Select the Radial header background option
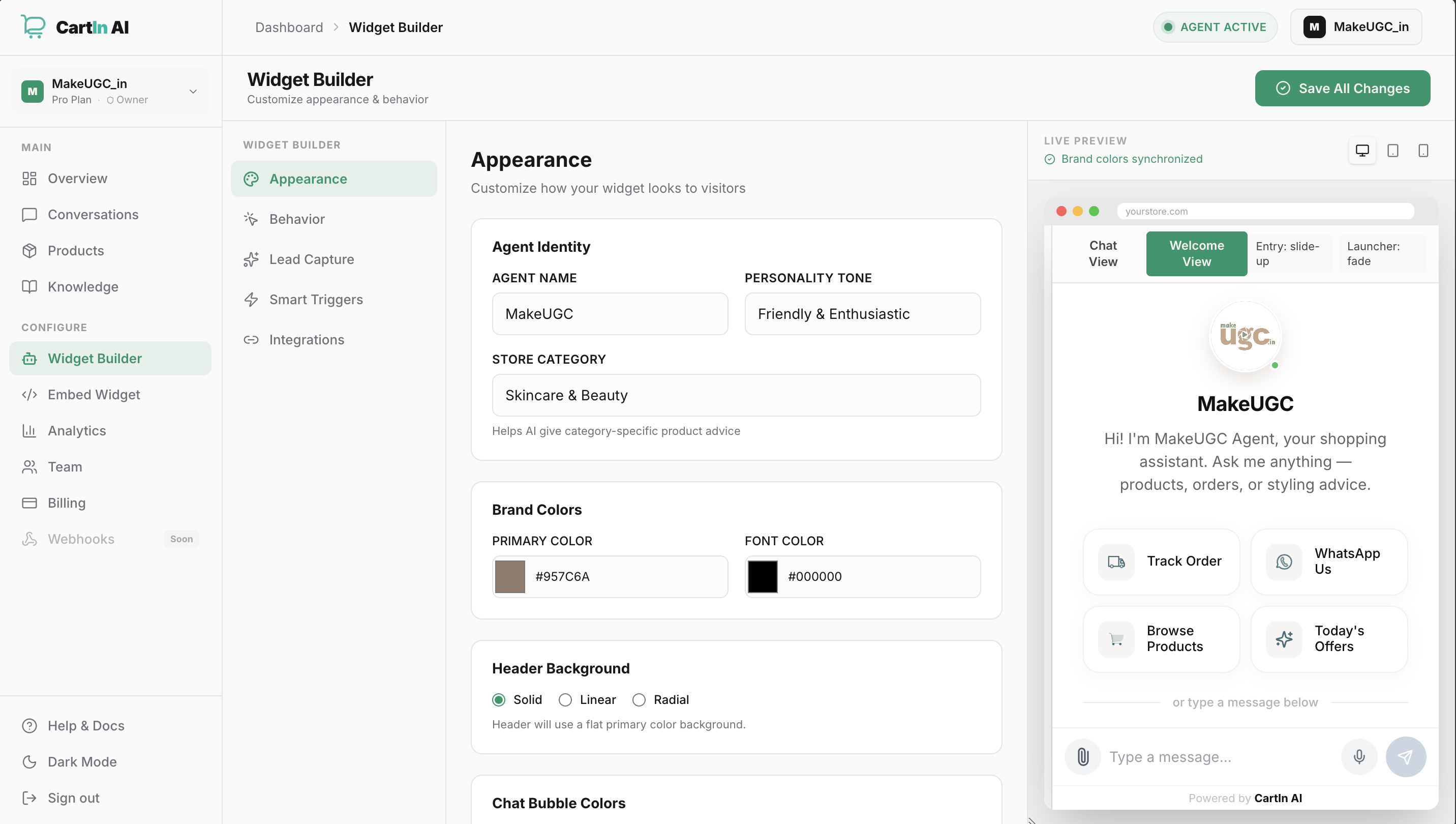 coord(639,700)
